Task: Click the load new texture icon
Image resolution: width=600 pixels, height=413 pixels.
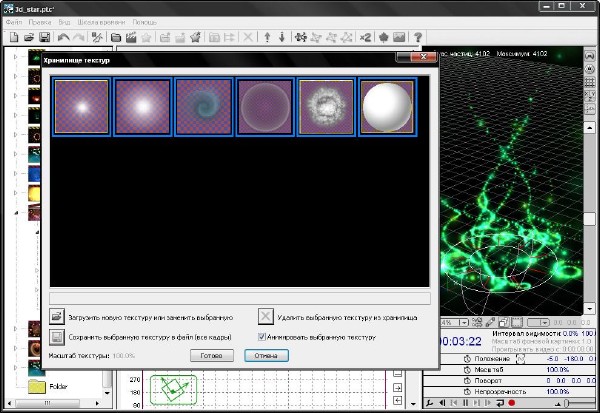Action: pyautogui.click(x=56, y=317)
